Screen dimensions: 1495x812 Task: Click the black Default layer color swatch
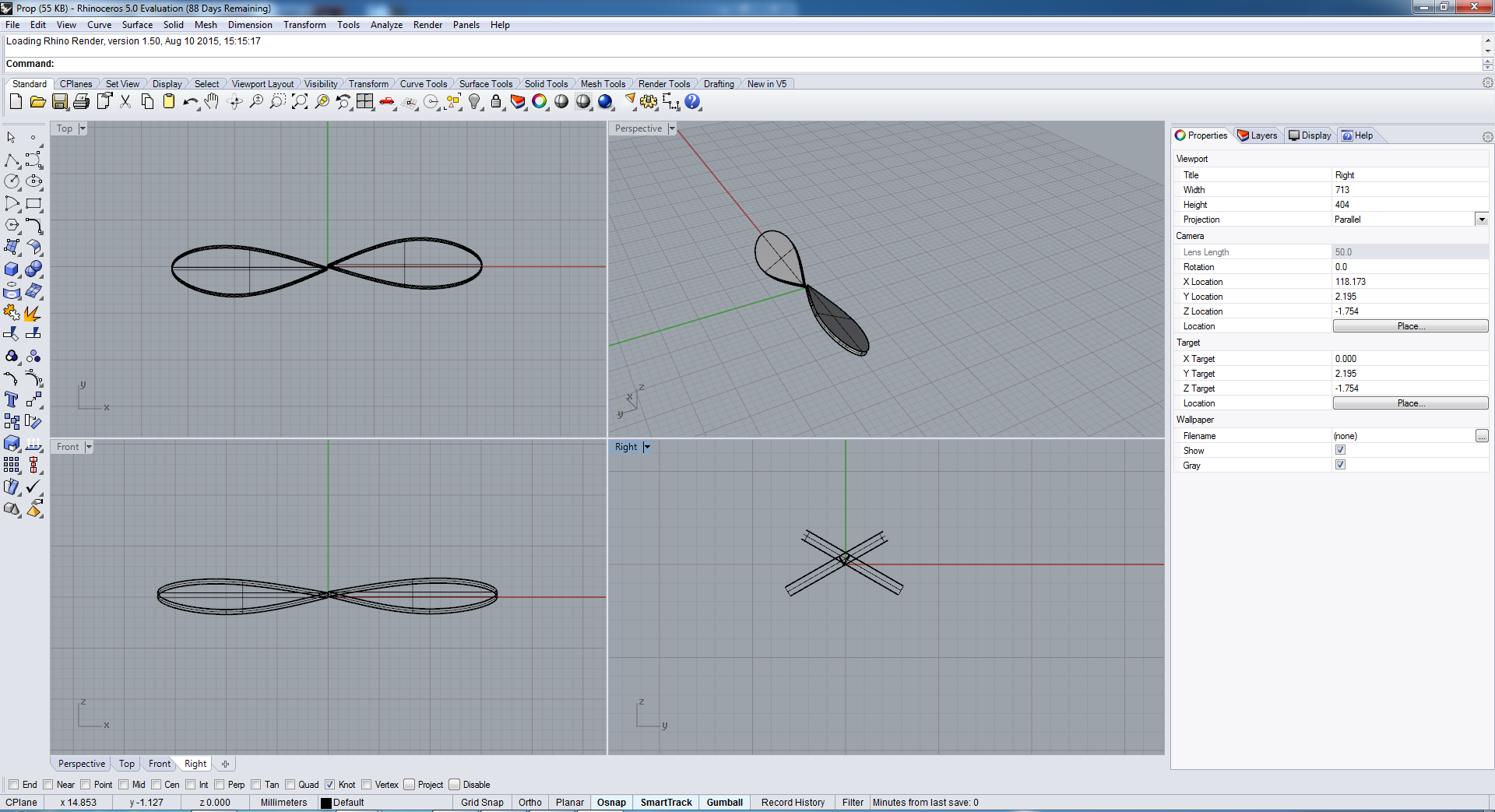(x=326, y=803)
